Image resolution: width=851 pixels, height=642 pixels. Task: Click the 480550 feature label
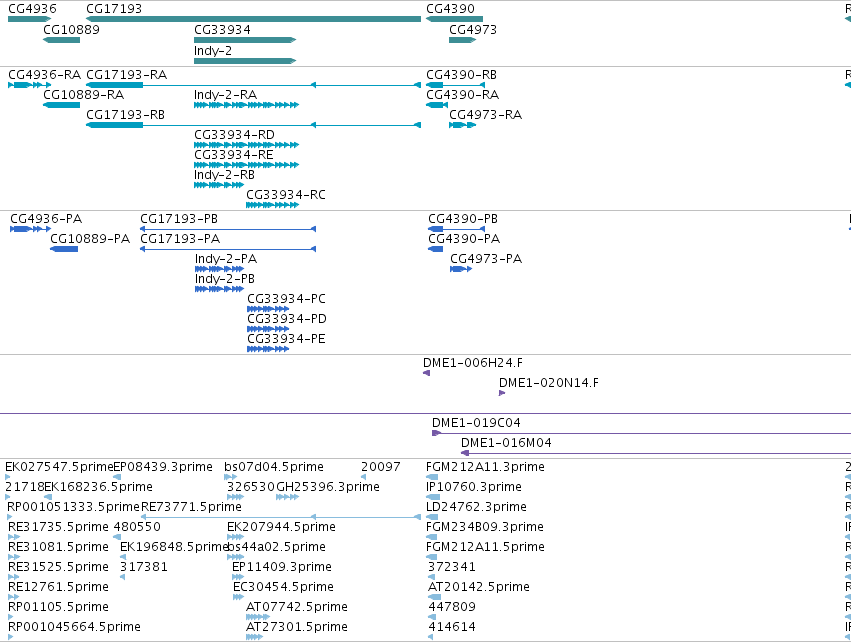[137, 527]
